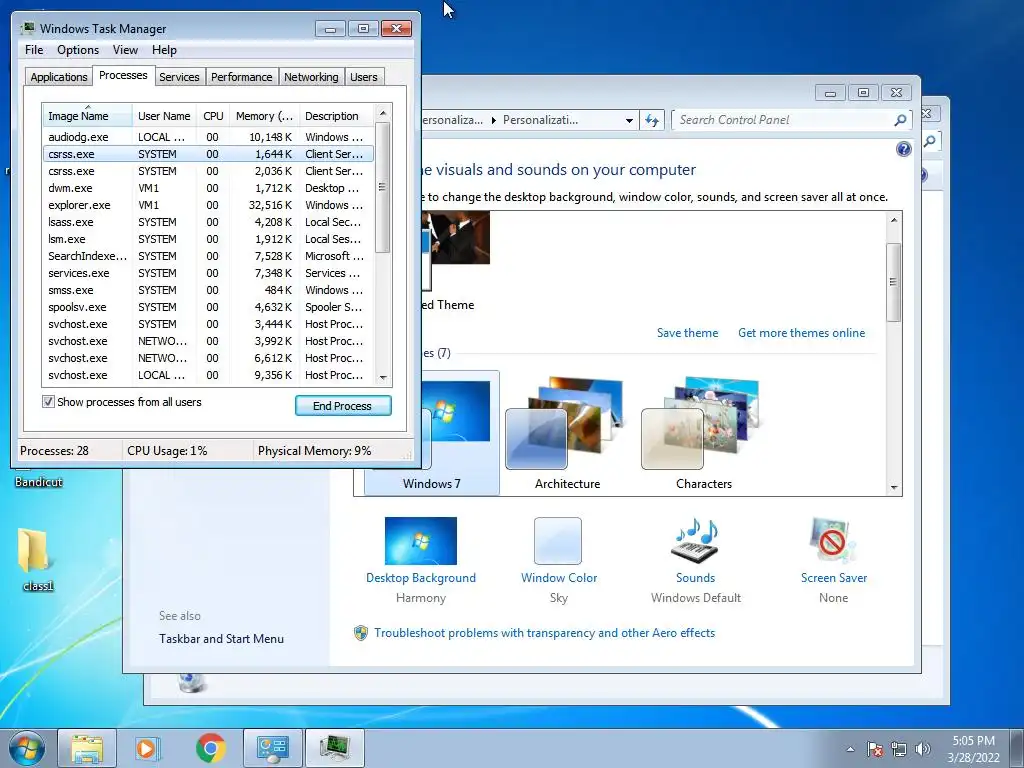The height and width of the screenshot is (768, 1024).
Task: Open the taskbar clock and date
Action: tap(973, 749)
